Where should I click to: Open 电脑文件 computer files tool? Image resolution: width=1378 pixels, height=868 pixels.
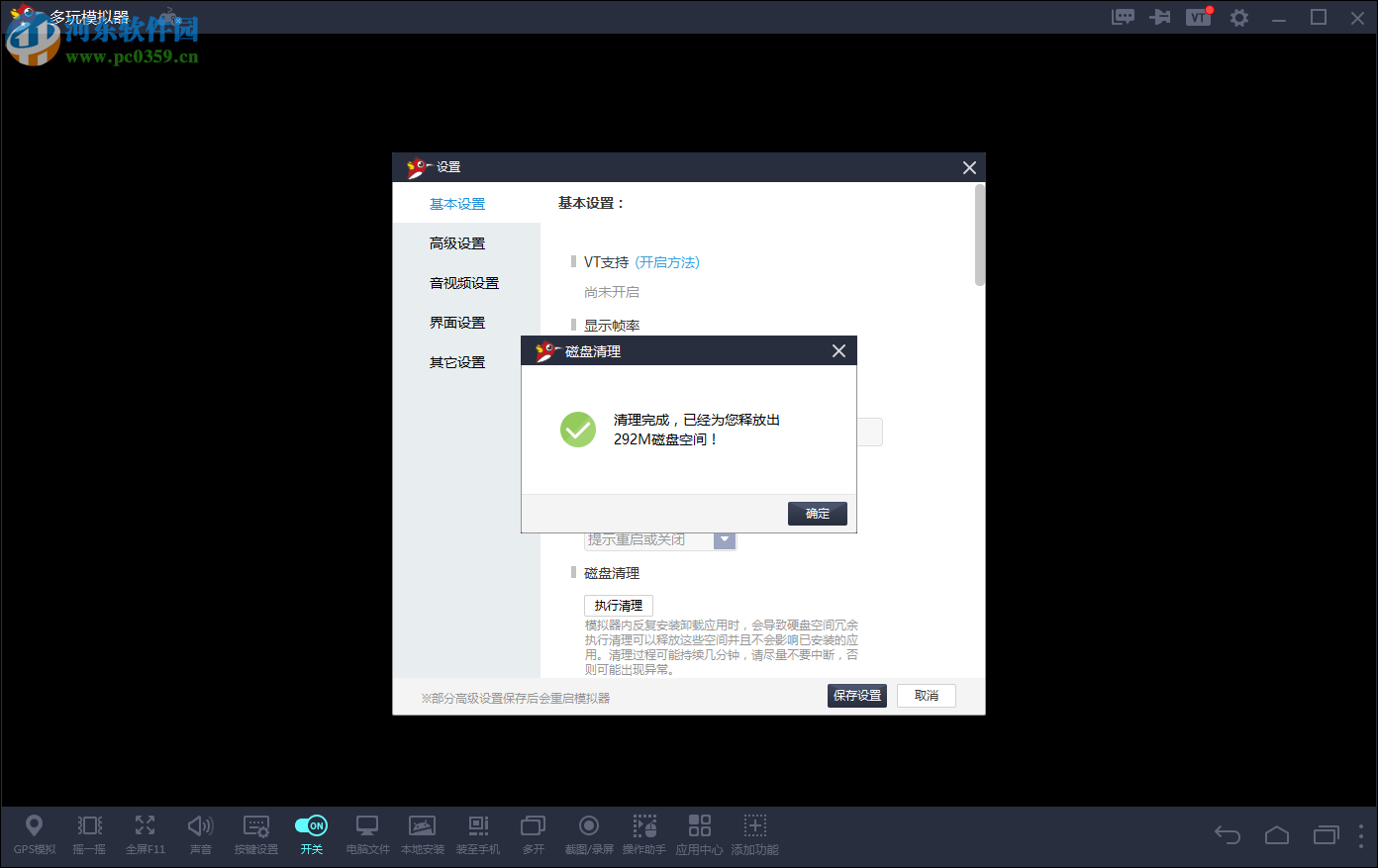366,834
